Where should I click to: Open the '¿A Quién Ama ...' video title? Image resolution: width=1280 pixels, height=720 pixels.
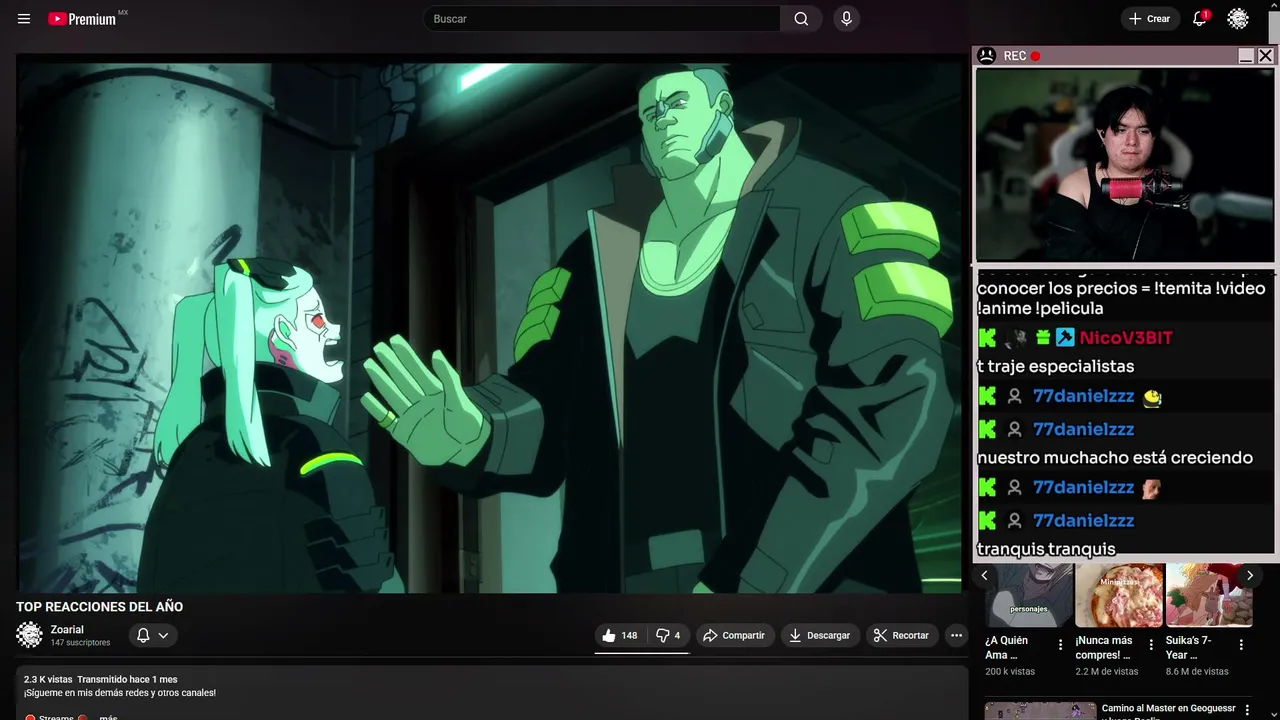pyautogui.click(x=1007, y=648)
